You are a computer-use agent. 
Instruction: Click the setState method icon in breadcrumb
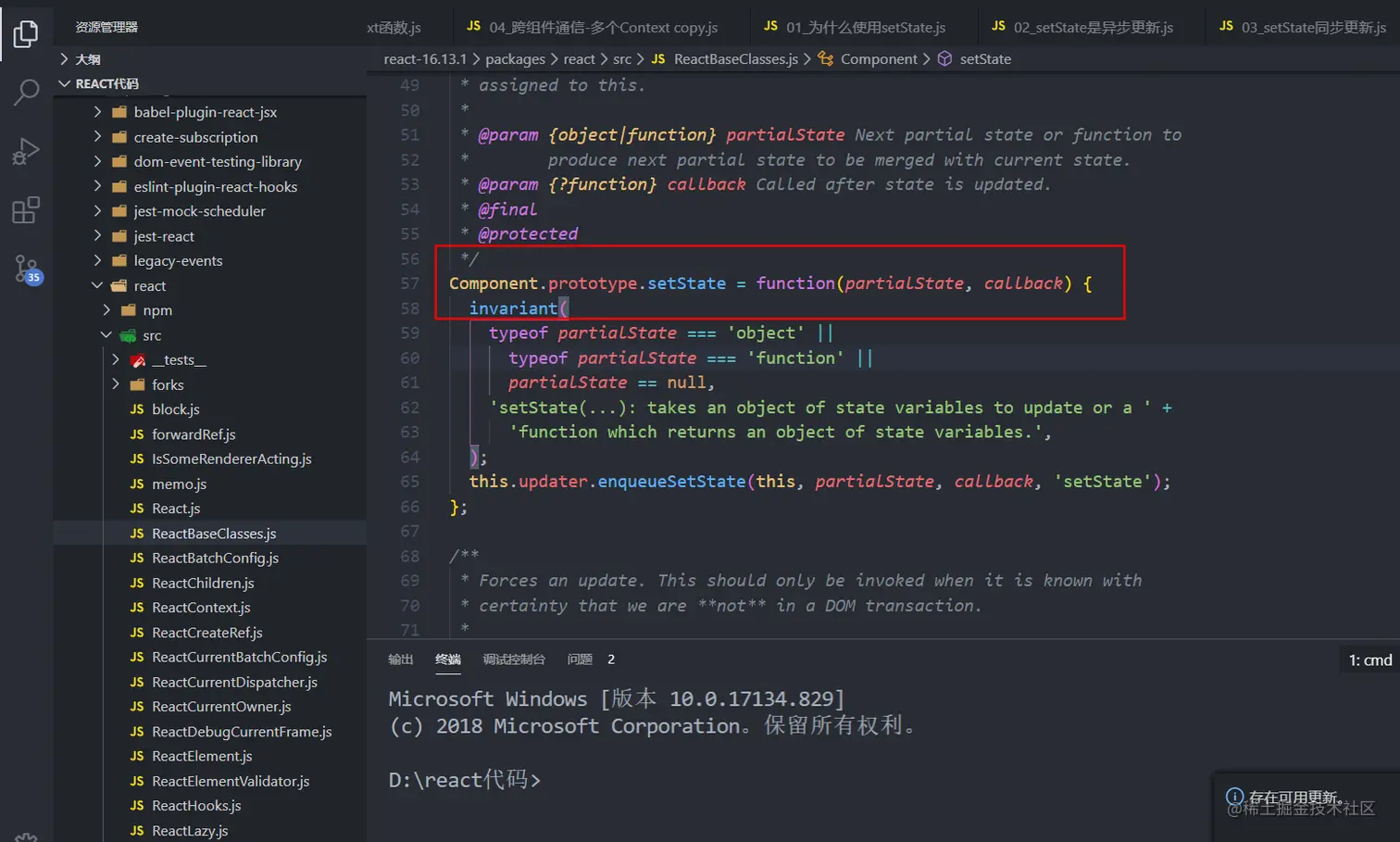pyautogui.click(x=944, y=58)
